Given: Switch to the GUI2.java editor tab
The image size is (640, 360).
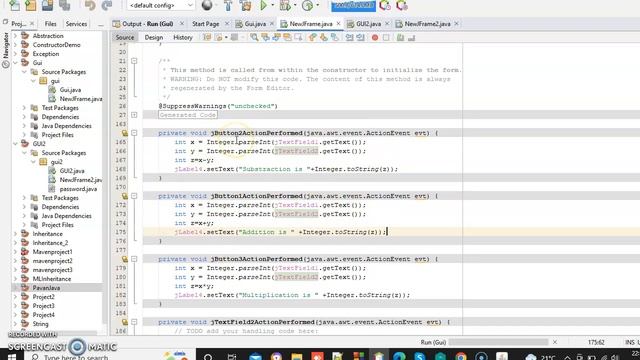Looking at the screenshot, I should tap(368, 24).
